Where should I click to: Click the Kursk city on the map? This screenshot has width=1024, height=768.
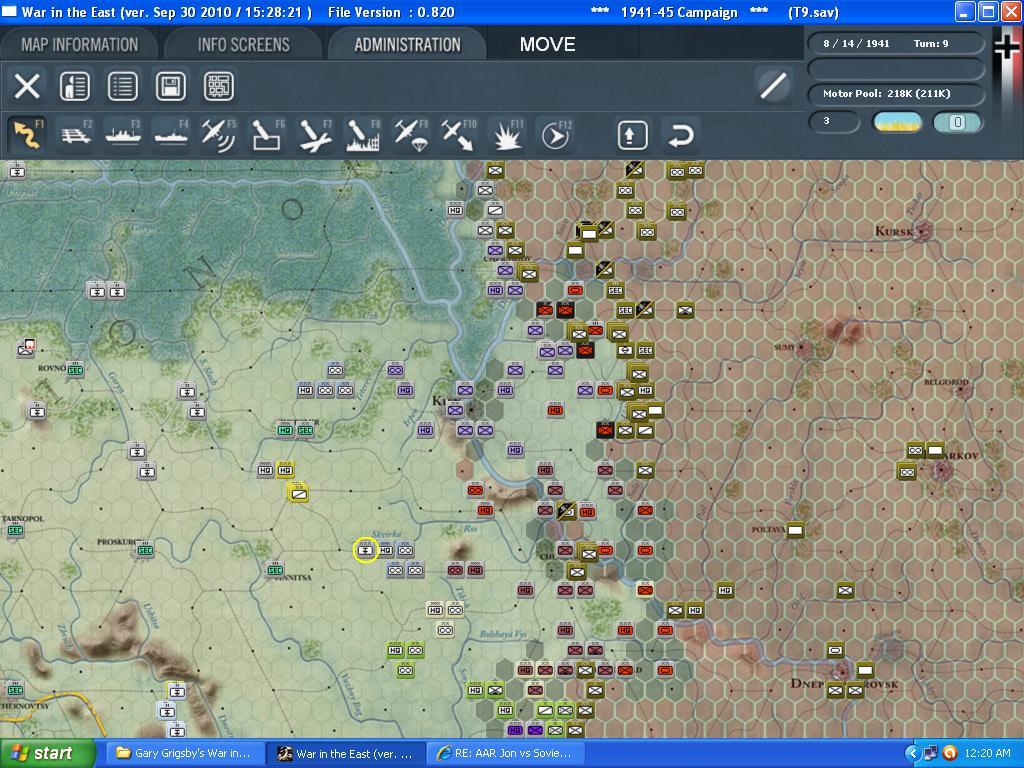(x=922, y=230)
